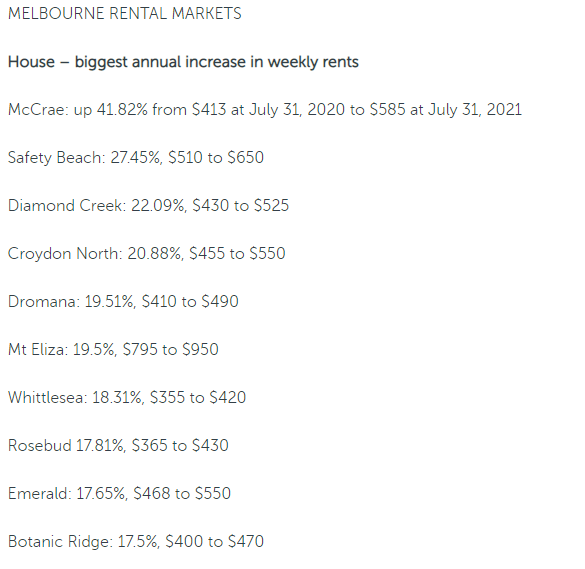Click the Croydon North 20.88% line

[x=147, y=254]
